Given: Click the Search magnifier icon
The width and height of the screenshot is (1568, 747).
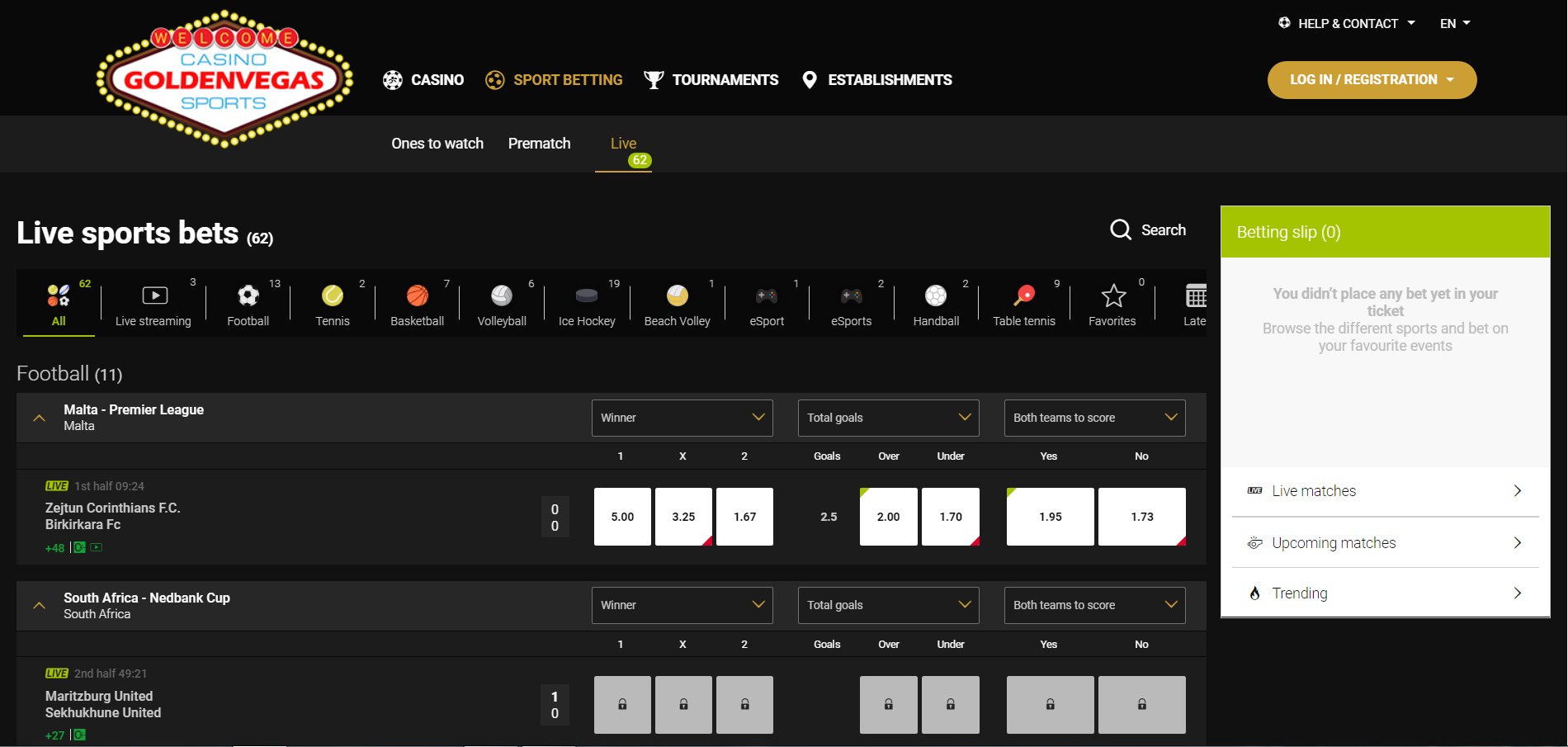Looking at the screenshot, I should tap(1120, 229).
